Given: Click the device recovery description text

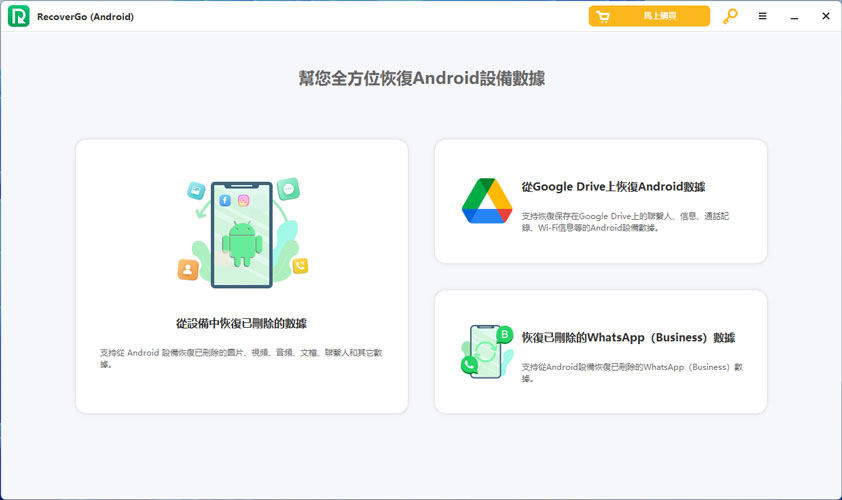Looking at the screenshot, I should click(x=241, y=358).
